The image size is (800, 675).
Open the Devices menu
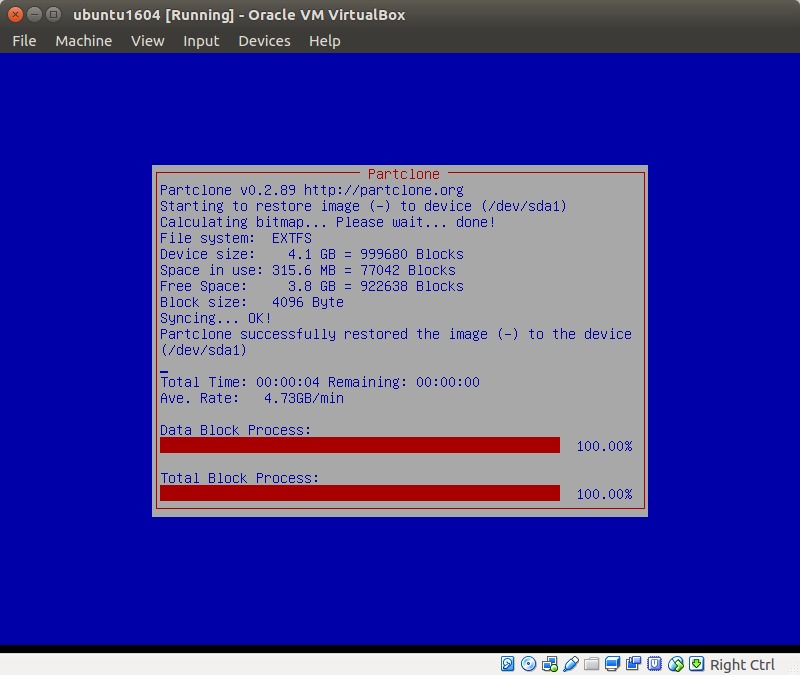click(264, 41)
